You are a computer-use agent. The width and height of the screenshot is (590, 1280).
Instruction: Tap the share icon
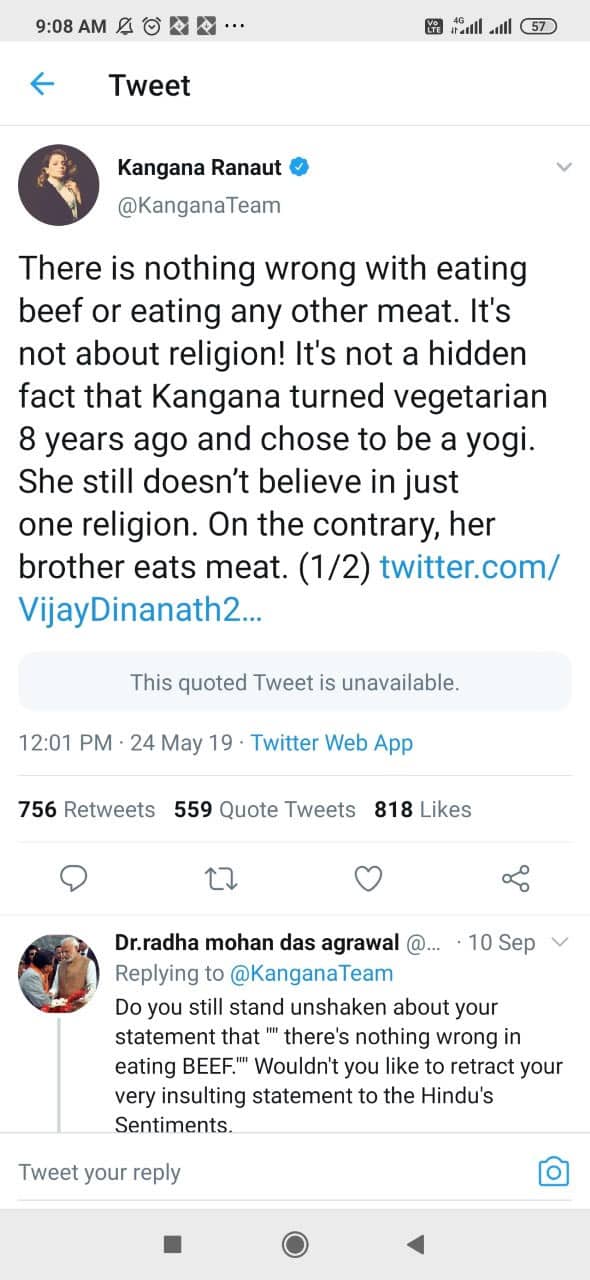pyautogui.click(x=515, y=879)
